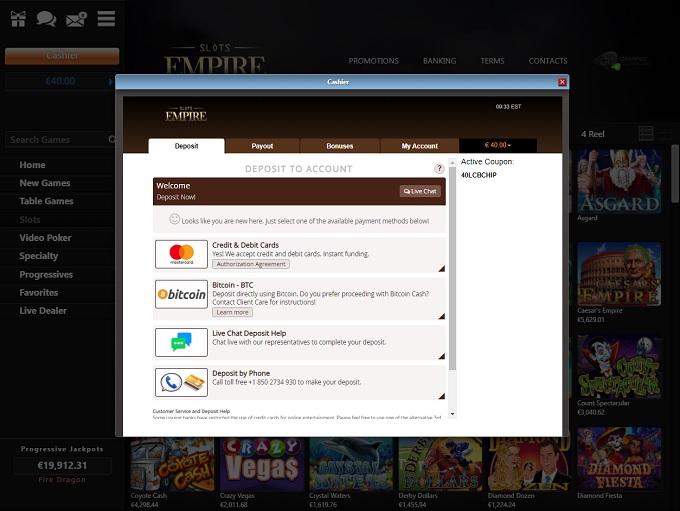Go to Home in sidebar
Image resolution: width=680 pixels, height=511 pixels.
coord(32,165)
